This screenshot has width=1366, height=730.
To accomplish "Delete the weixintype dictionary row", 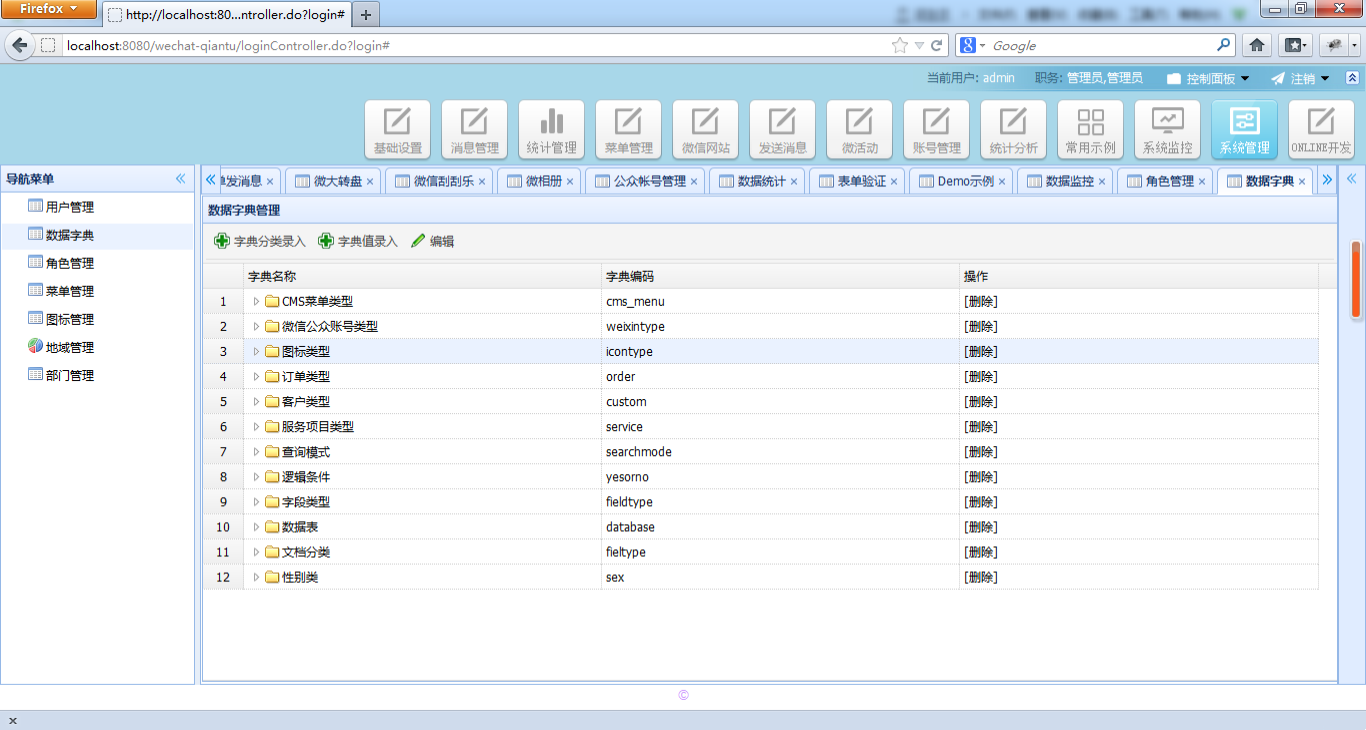I will click(980, 326).
